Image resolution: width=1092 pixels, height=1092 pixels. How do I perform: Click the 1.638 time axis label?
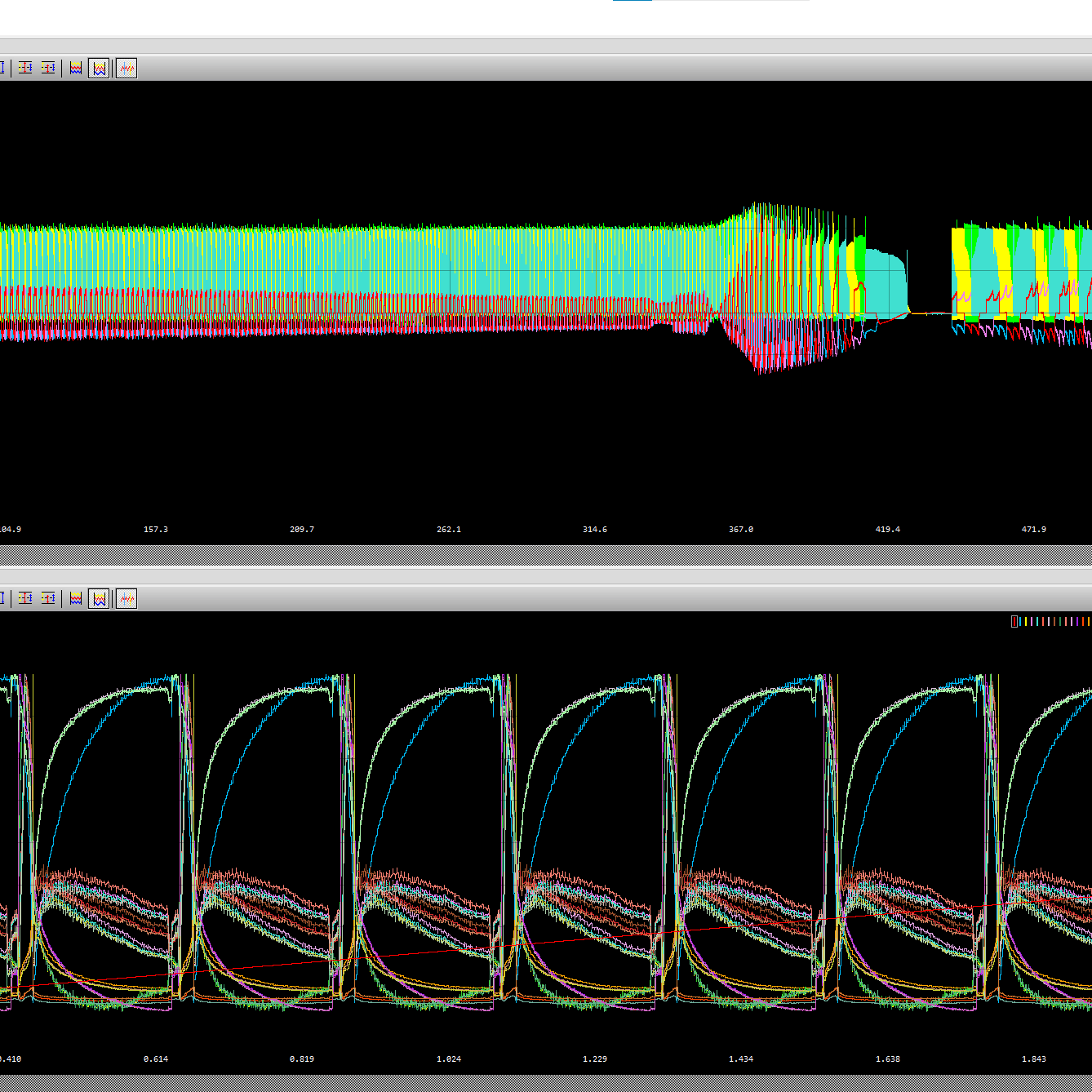(888, 1059)
